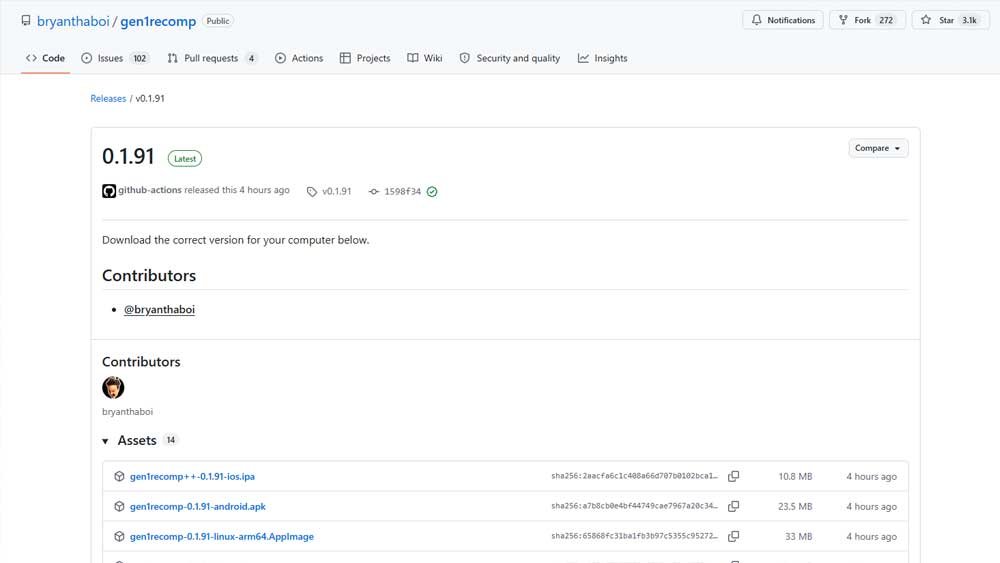Download gen1recomp++-0.1.91-ios.ipa
1000x563 pixels.
tap(193, 476)
